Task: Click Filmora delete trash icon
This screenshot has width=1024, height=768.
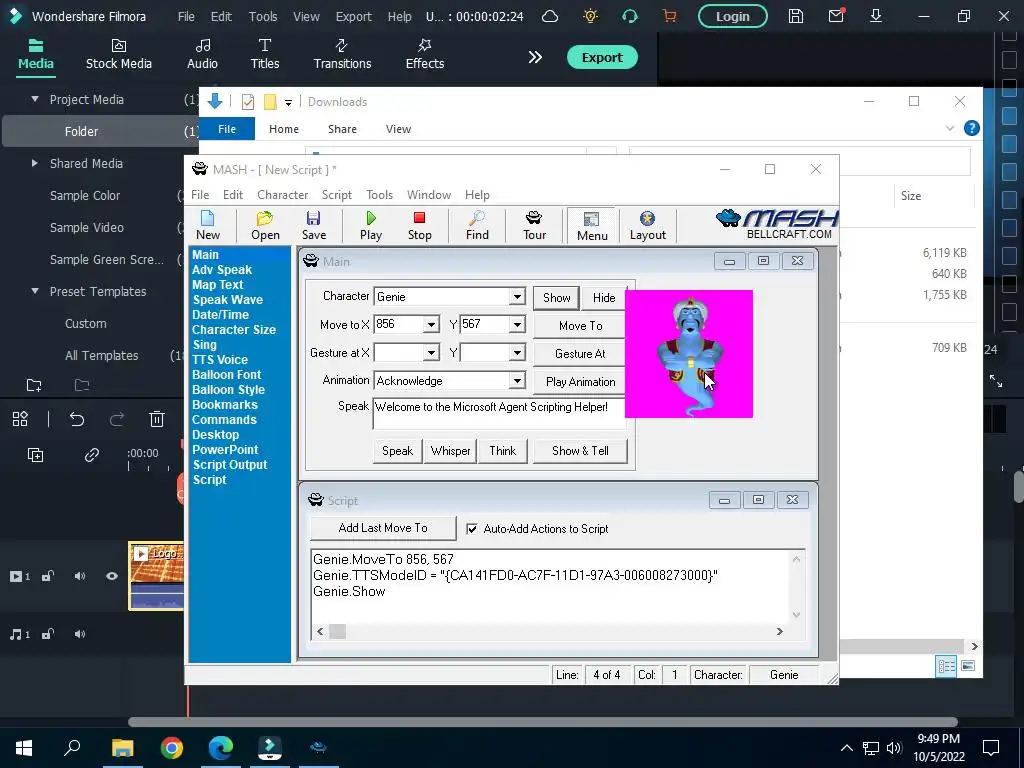Action: point(157,419)
